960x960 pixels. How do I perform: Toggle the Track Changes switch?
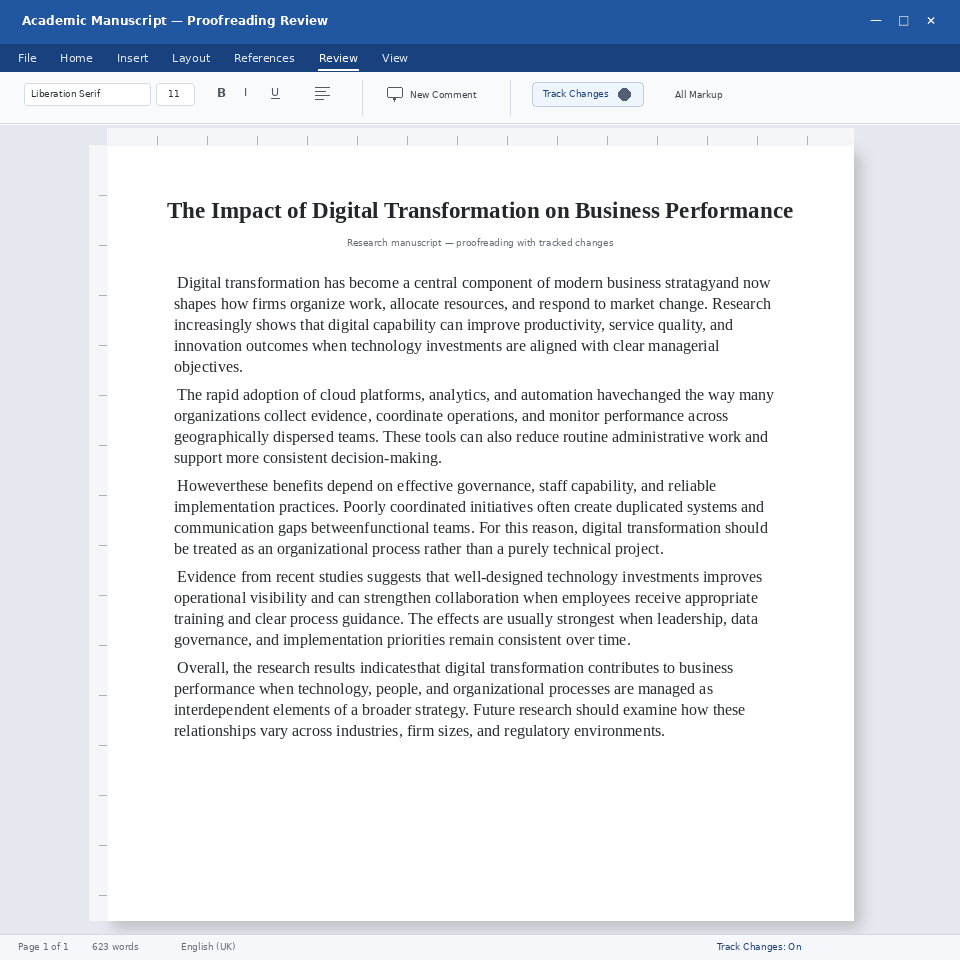click(x=624, y=94)
